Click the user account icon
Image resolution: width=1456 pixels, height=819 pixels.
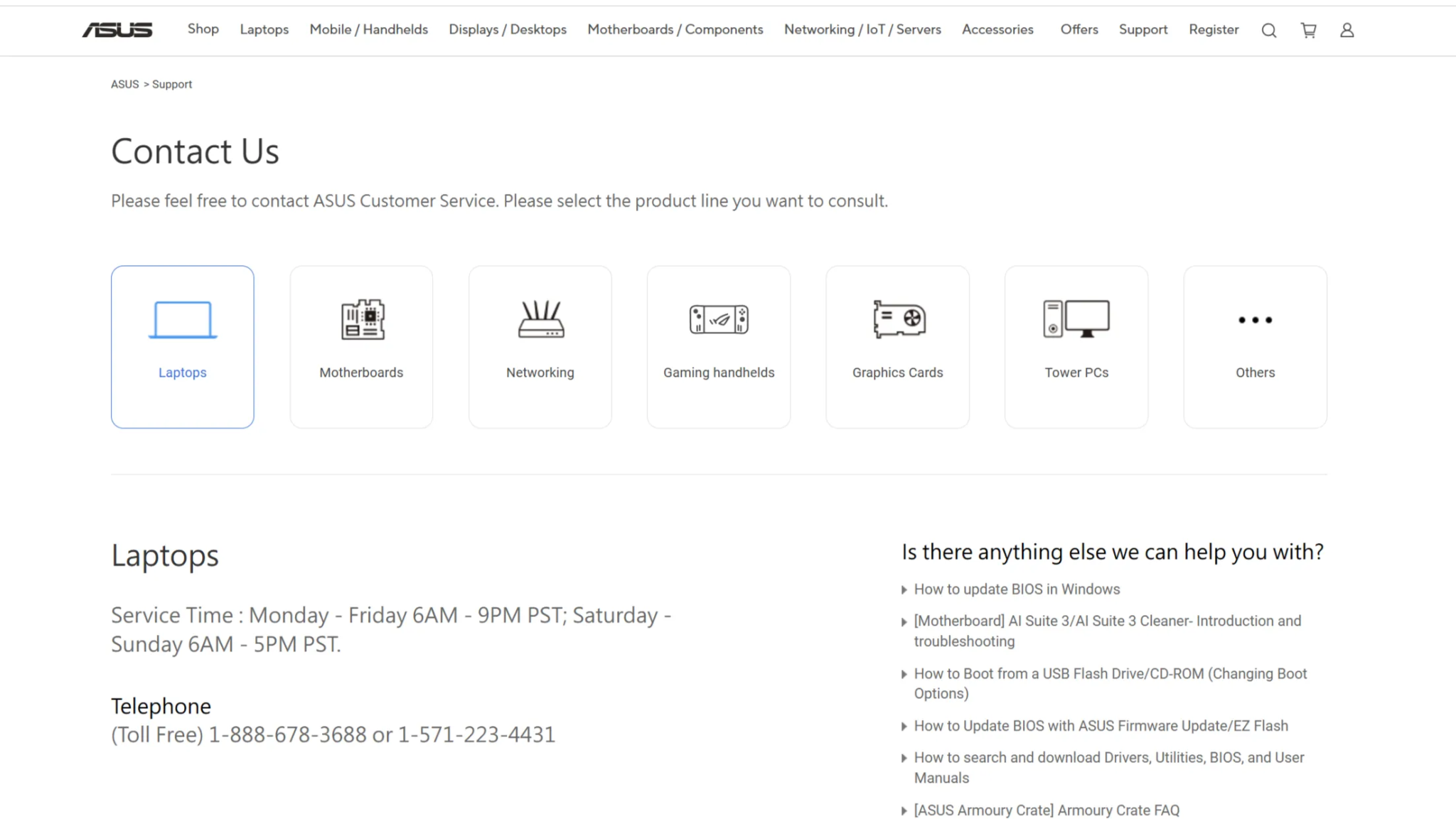coord(1347,30)
